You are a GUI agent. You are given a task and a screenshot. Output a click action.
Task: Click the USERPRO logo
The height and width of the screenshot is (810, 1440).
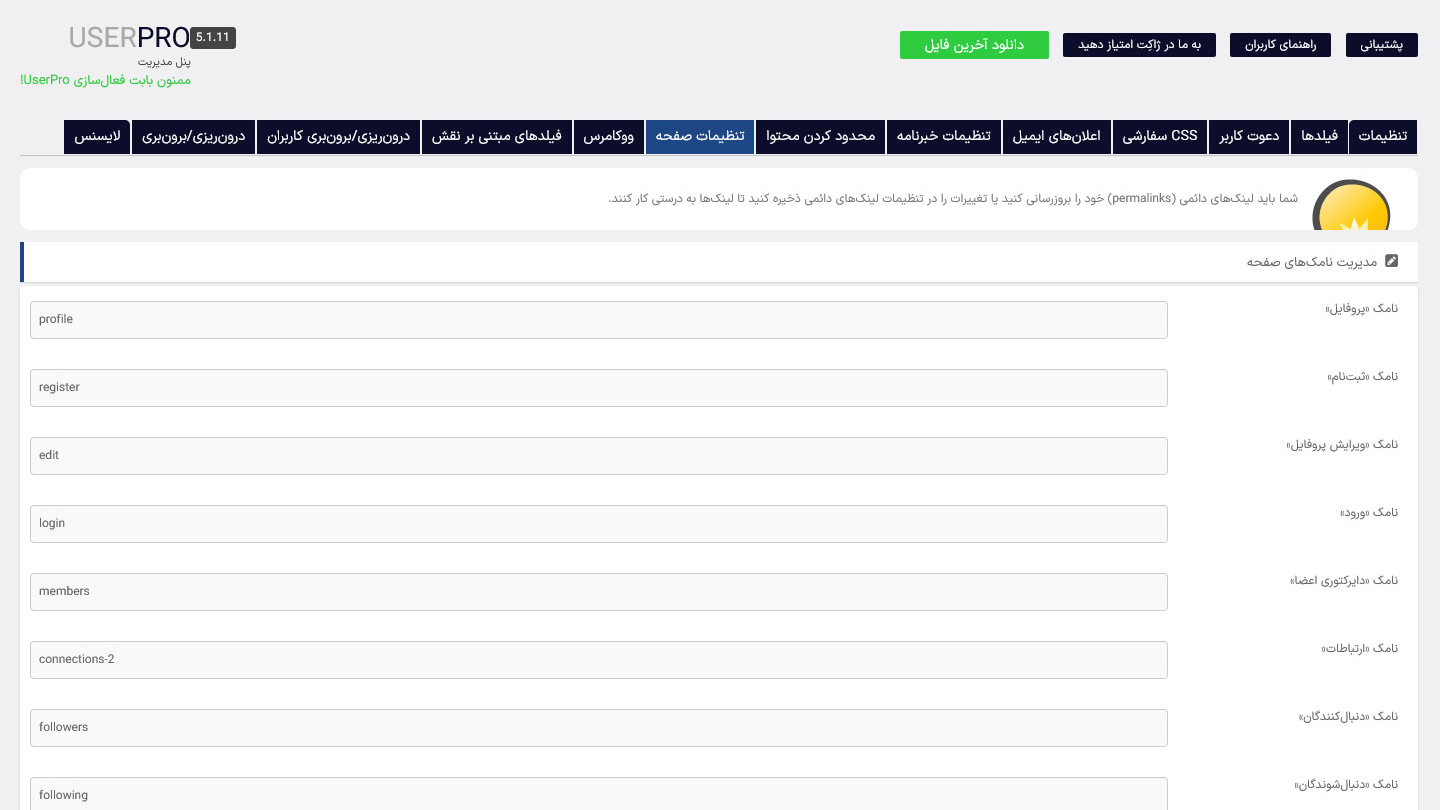(129, 38)
